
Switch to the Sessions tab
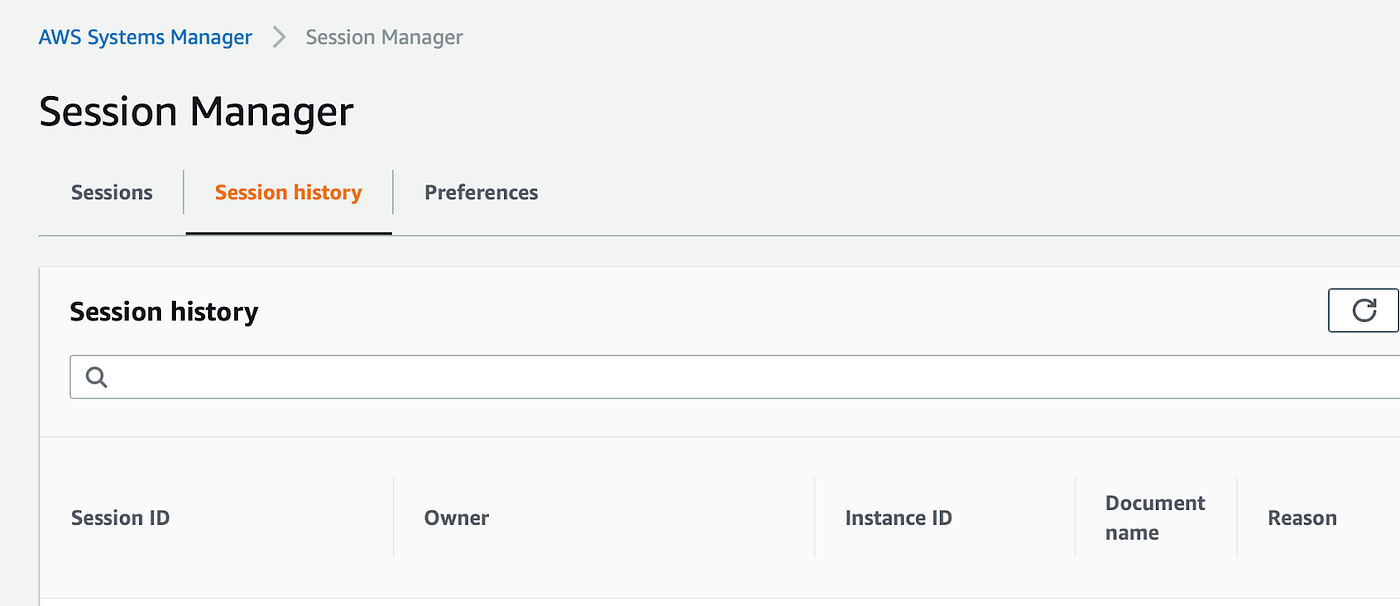[112, 192]
